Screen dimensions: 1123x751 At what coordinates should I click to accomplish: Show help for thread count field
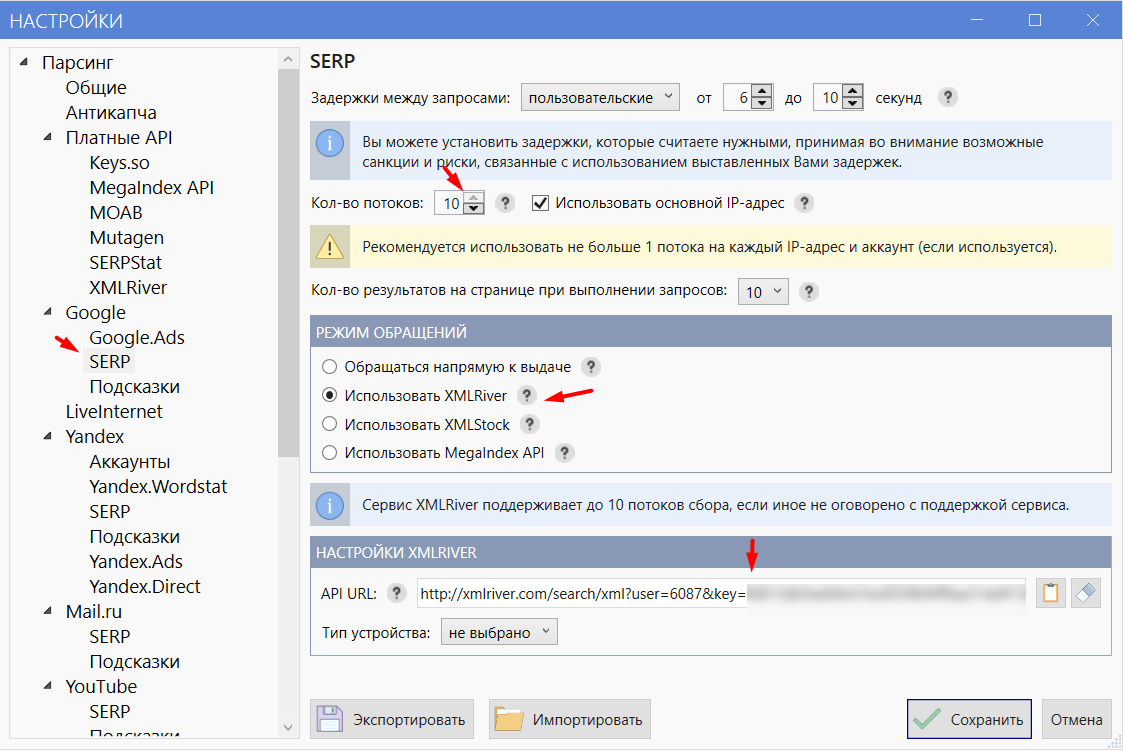click(x=505, y=203)
